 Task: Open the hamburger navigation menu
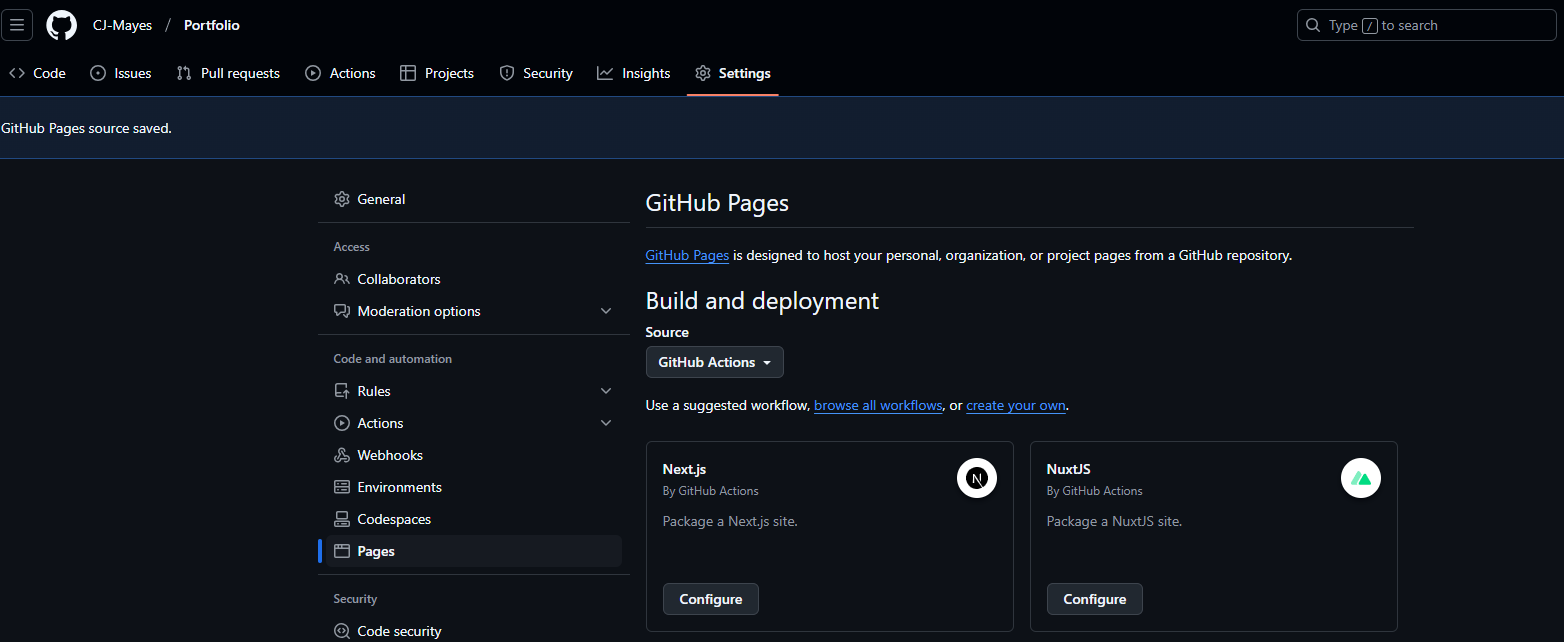pos(17,25)
